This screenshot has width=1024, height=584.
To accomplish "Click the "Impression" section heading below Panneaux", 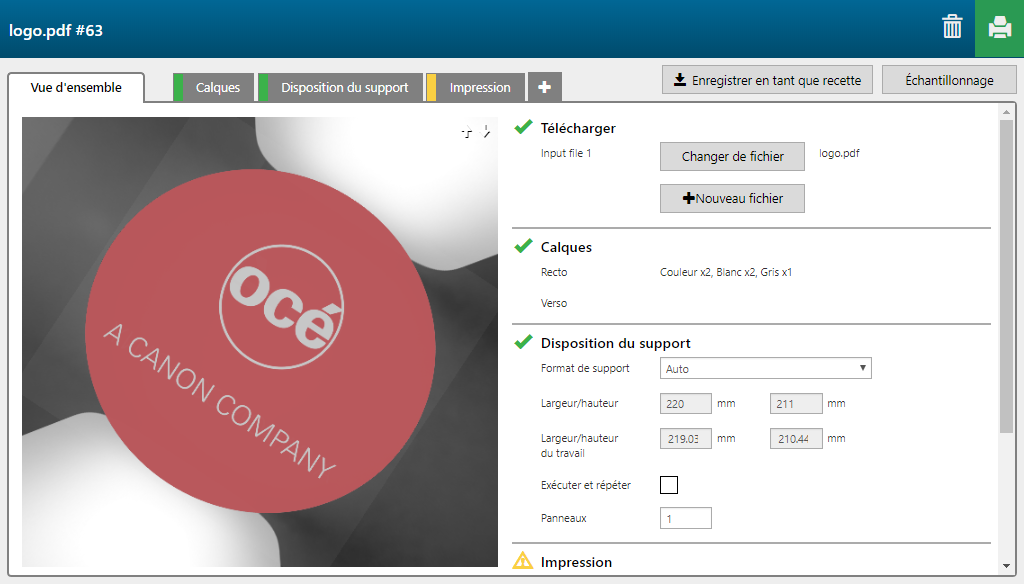I will [576, 562].
